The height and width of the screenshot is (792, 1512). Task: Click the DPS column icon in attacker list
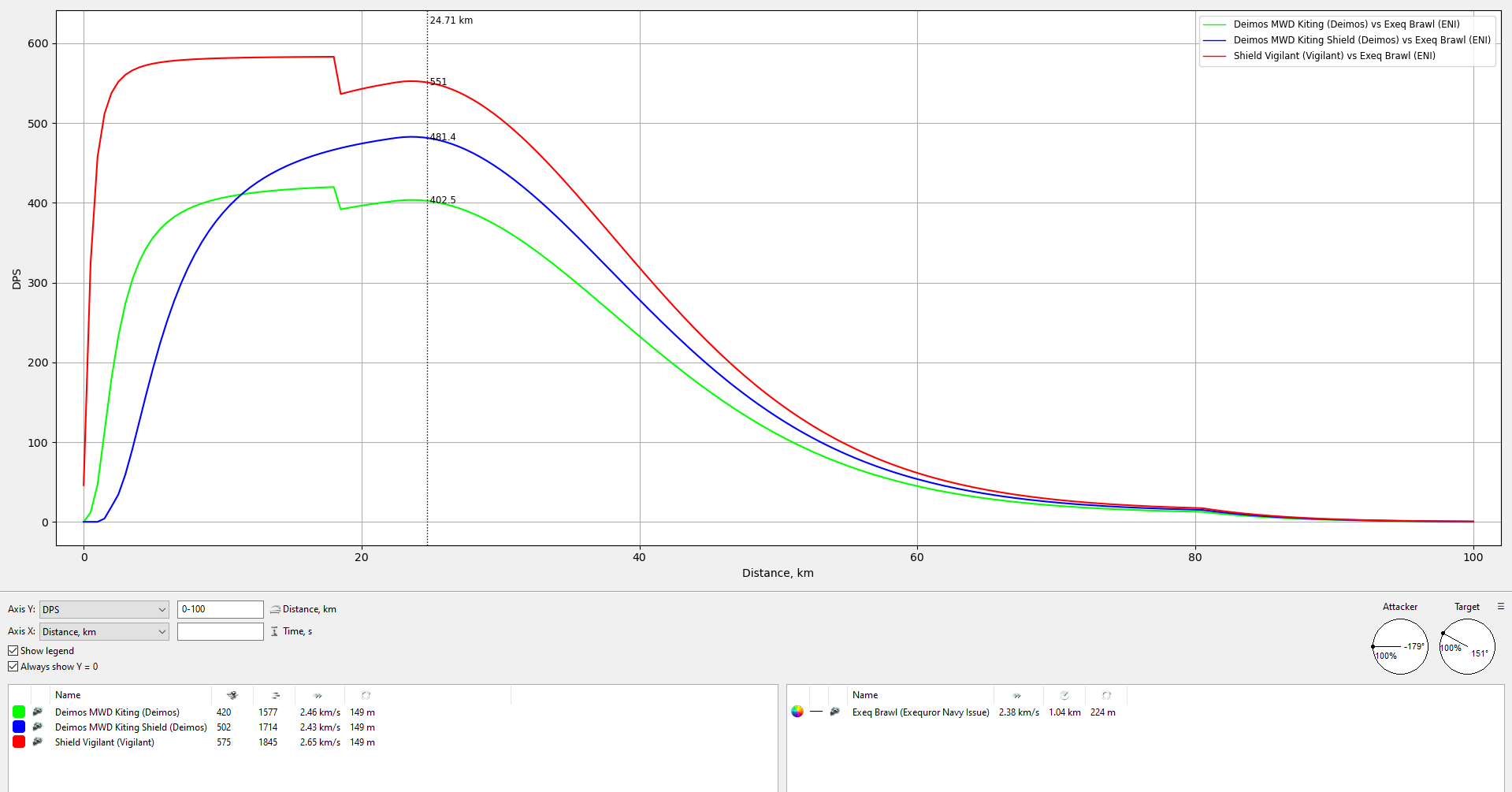coord(232,695)
